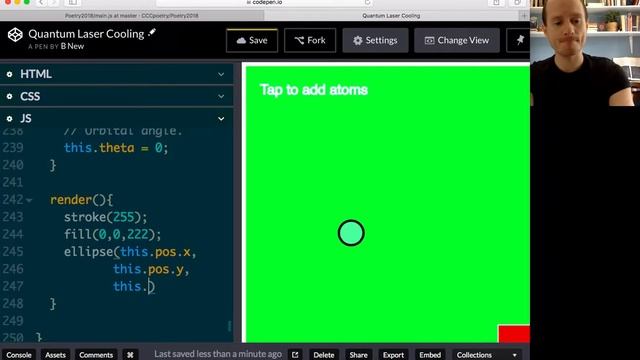Image resolution: width=640 pixels, height=360 pixels.
Task: Expand the HTML panel dropdown chevron
Action: point(221,74)
